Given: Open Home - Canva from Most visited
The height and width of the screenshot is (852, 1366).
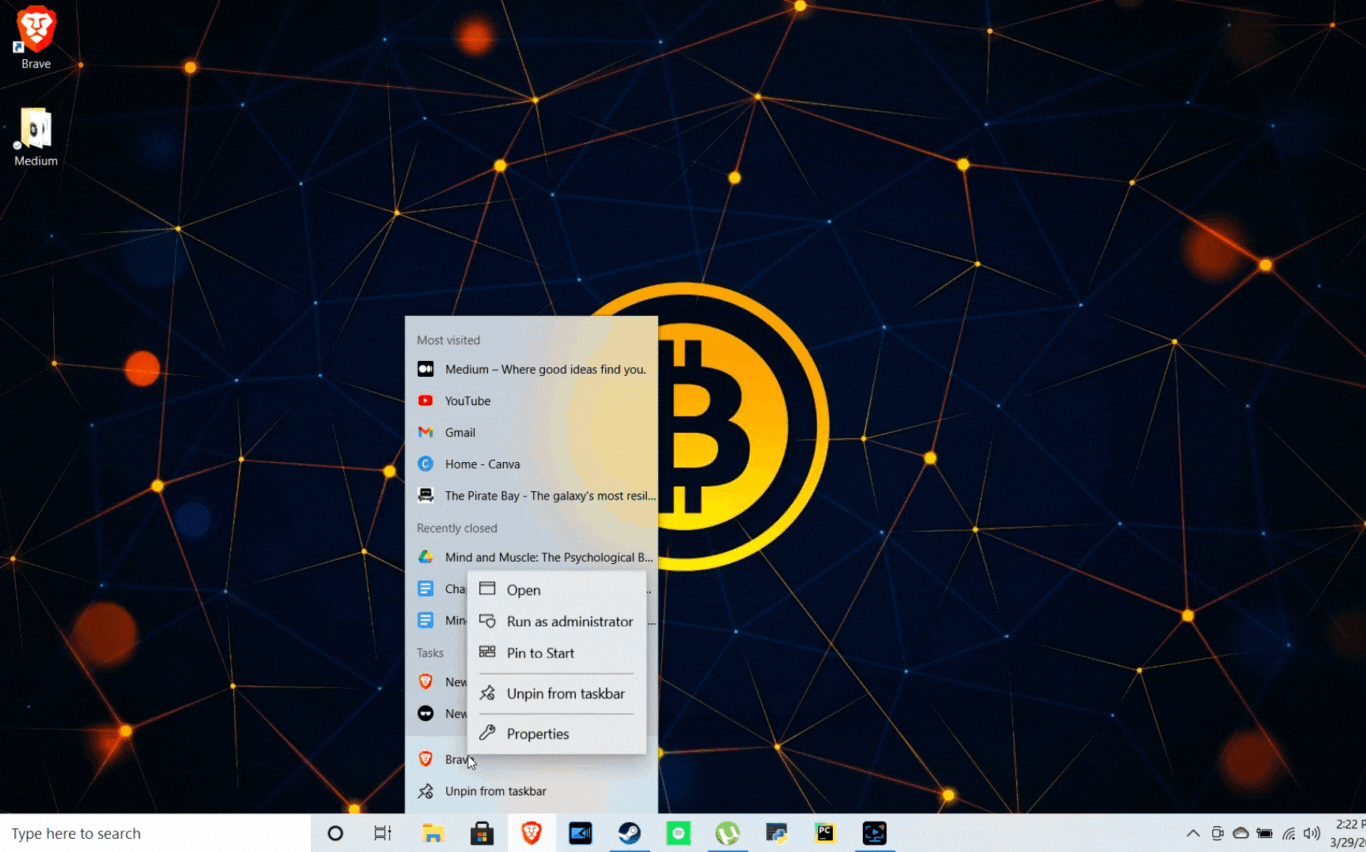Looking at the screenshot, I should tap(531, 464).
